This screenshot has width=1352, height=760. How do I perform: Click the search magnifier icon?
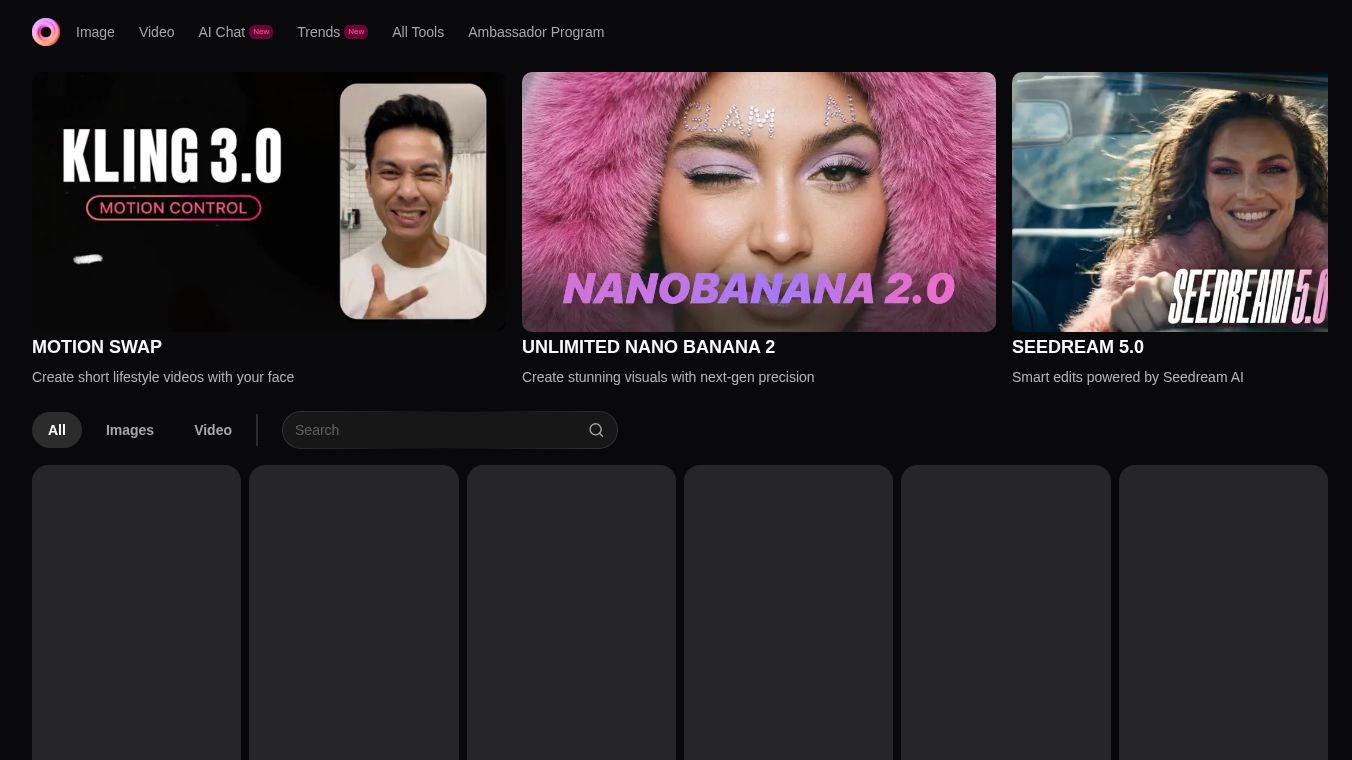[596, 430]
